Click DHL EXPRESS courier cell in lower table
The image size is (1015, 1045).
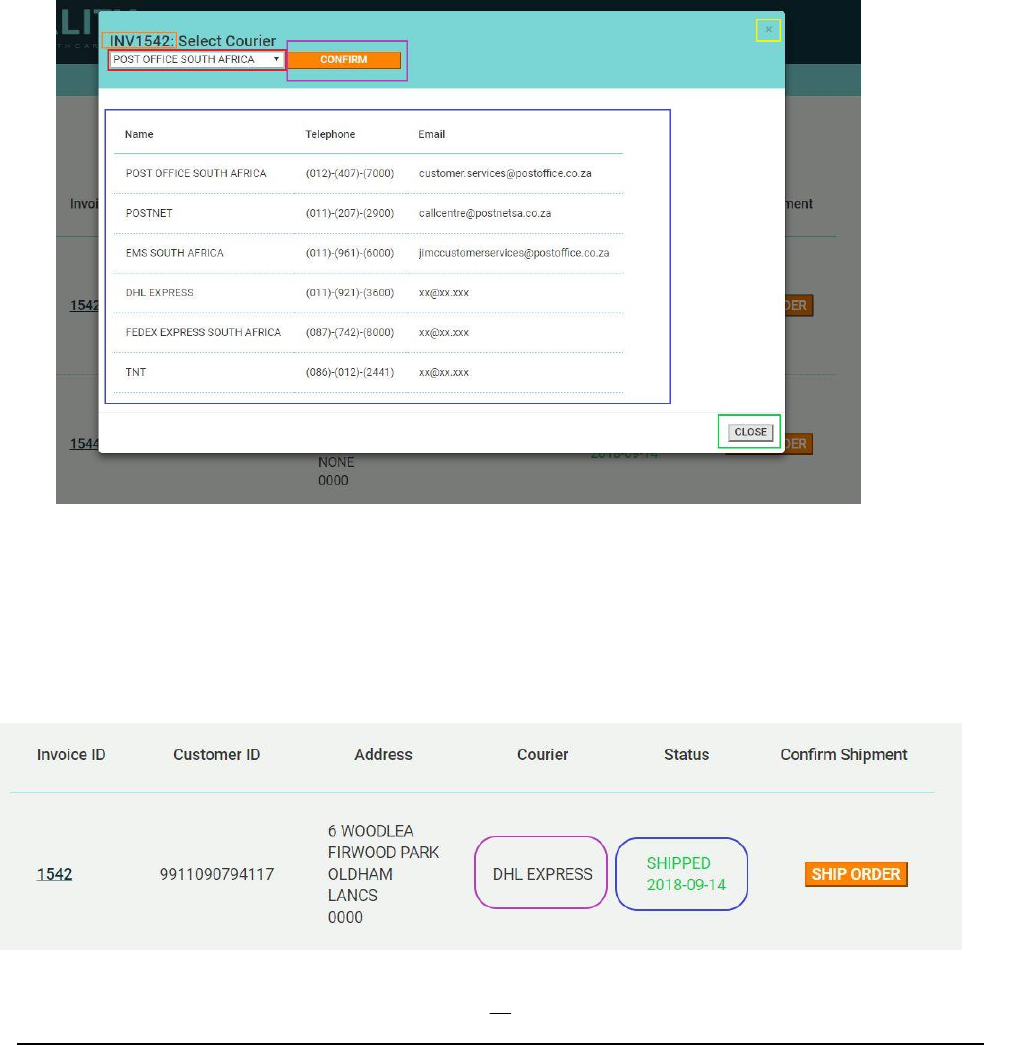point(542,874)
